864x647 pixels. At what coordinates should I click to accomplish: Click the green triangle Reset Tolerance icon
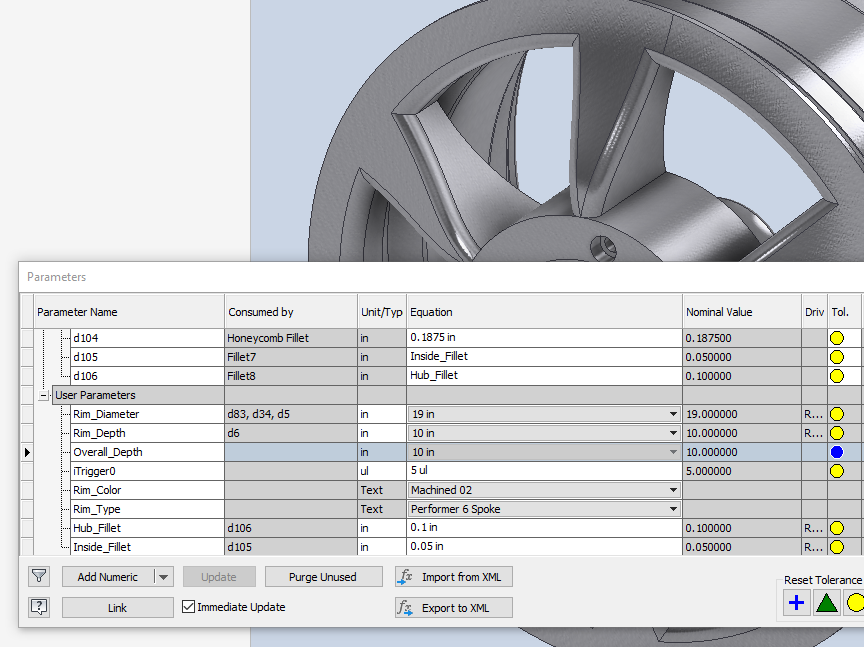(x=826, y=603)
